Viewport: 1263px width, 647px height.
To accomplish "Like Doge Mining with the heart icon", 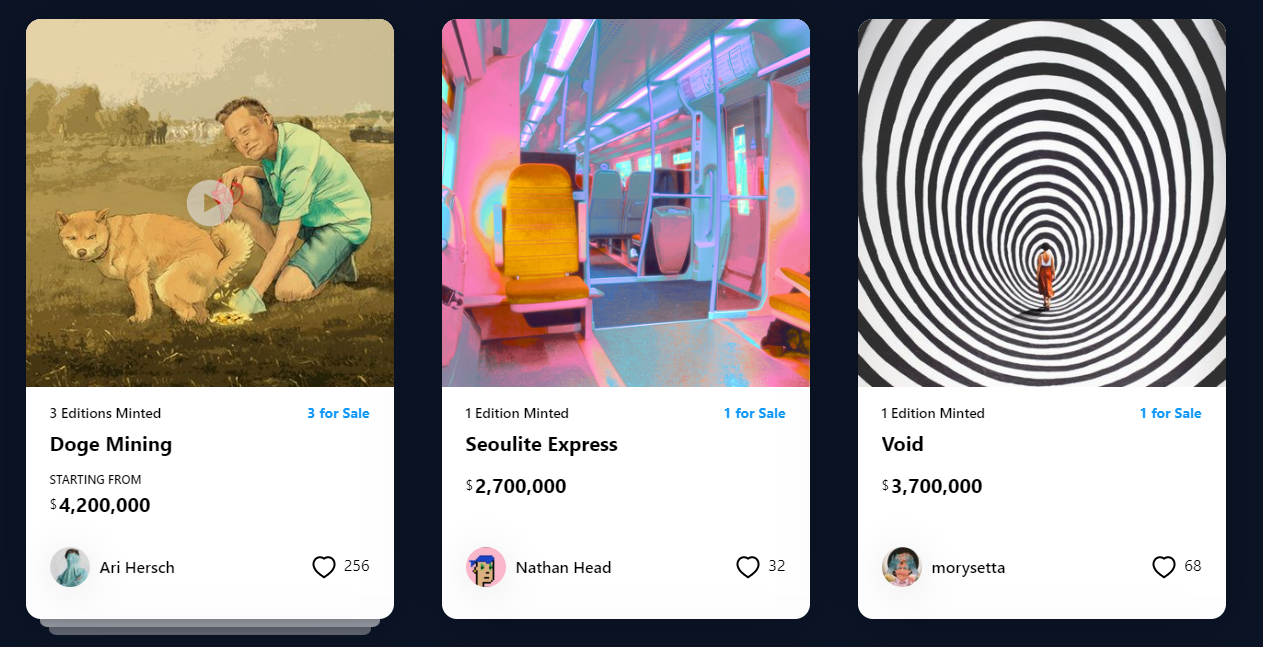I will [324, 567].
